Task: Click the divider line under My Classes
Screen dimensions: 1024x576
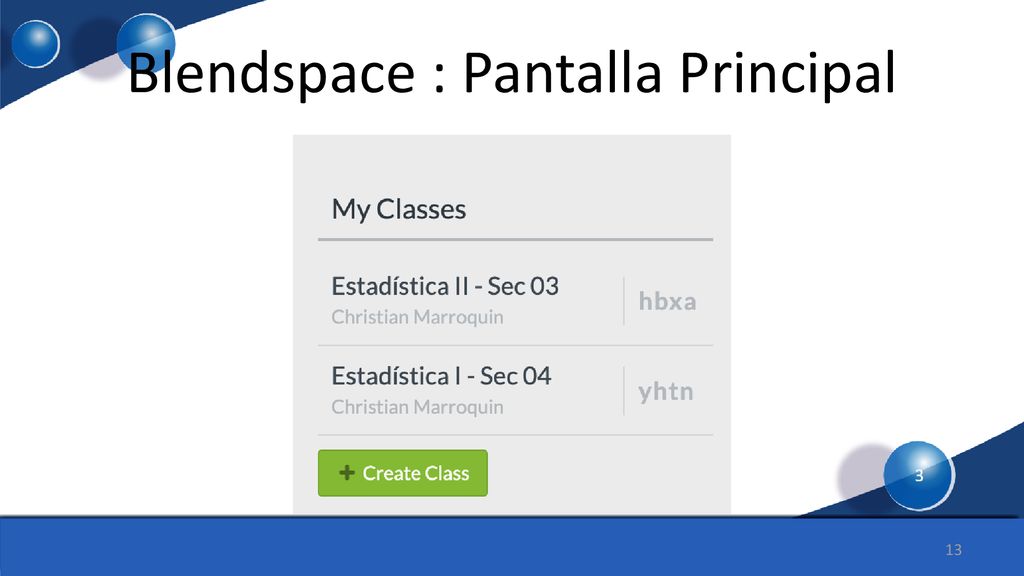Action: [515, 240]
